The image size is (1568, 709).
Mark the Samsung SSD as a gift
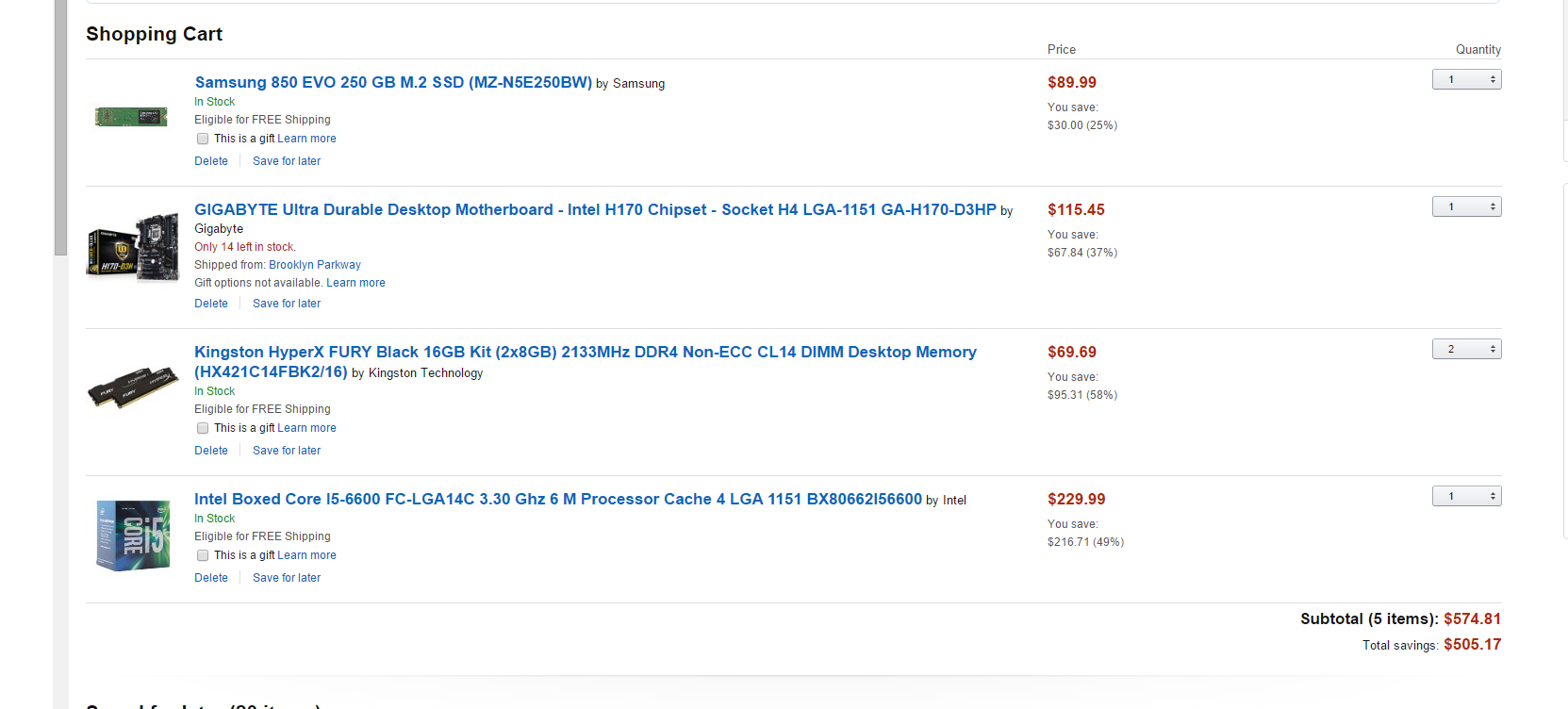pos(203,139)
